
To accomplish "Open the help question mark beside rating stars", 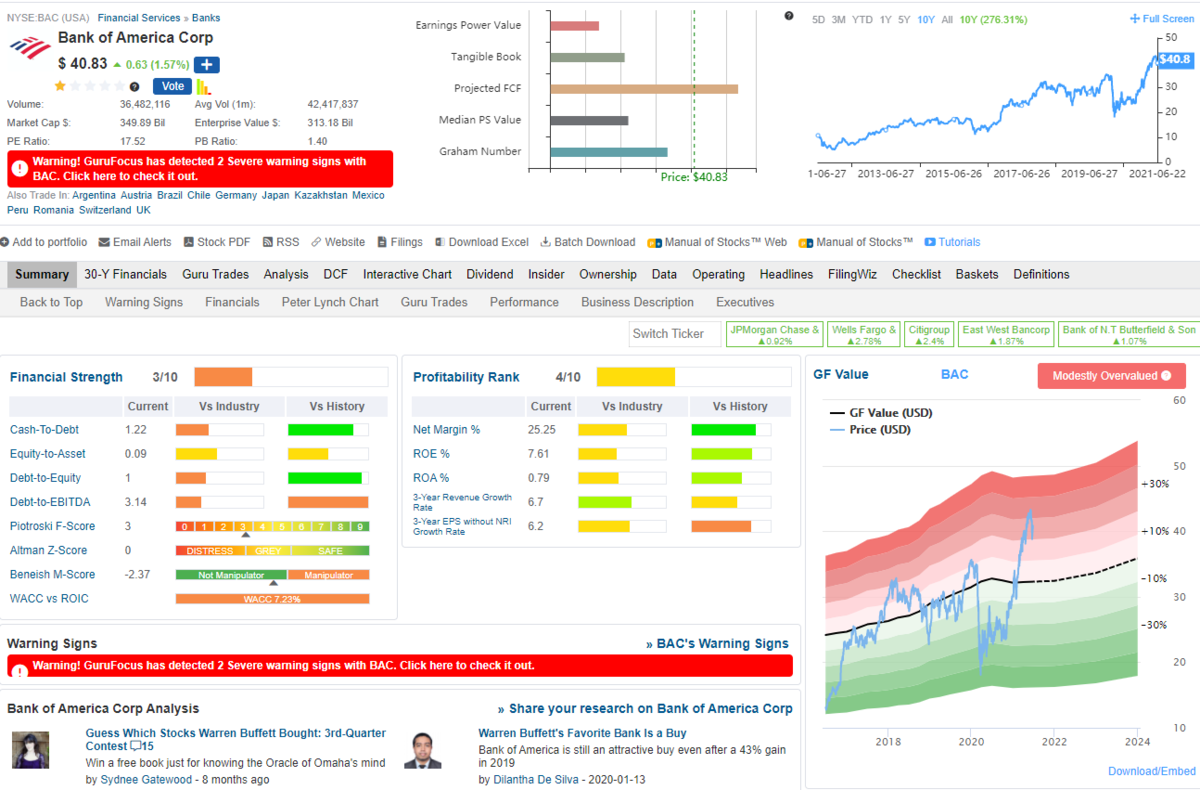I will (135, 87).
